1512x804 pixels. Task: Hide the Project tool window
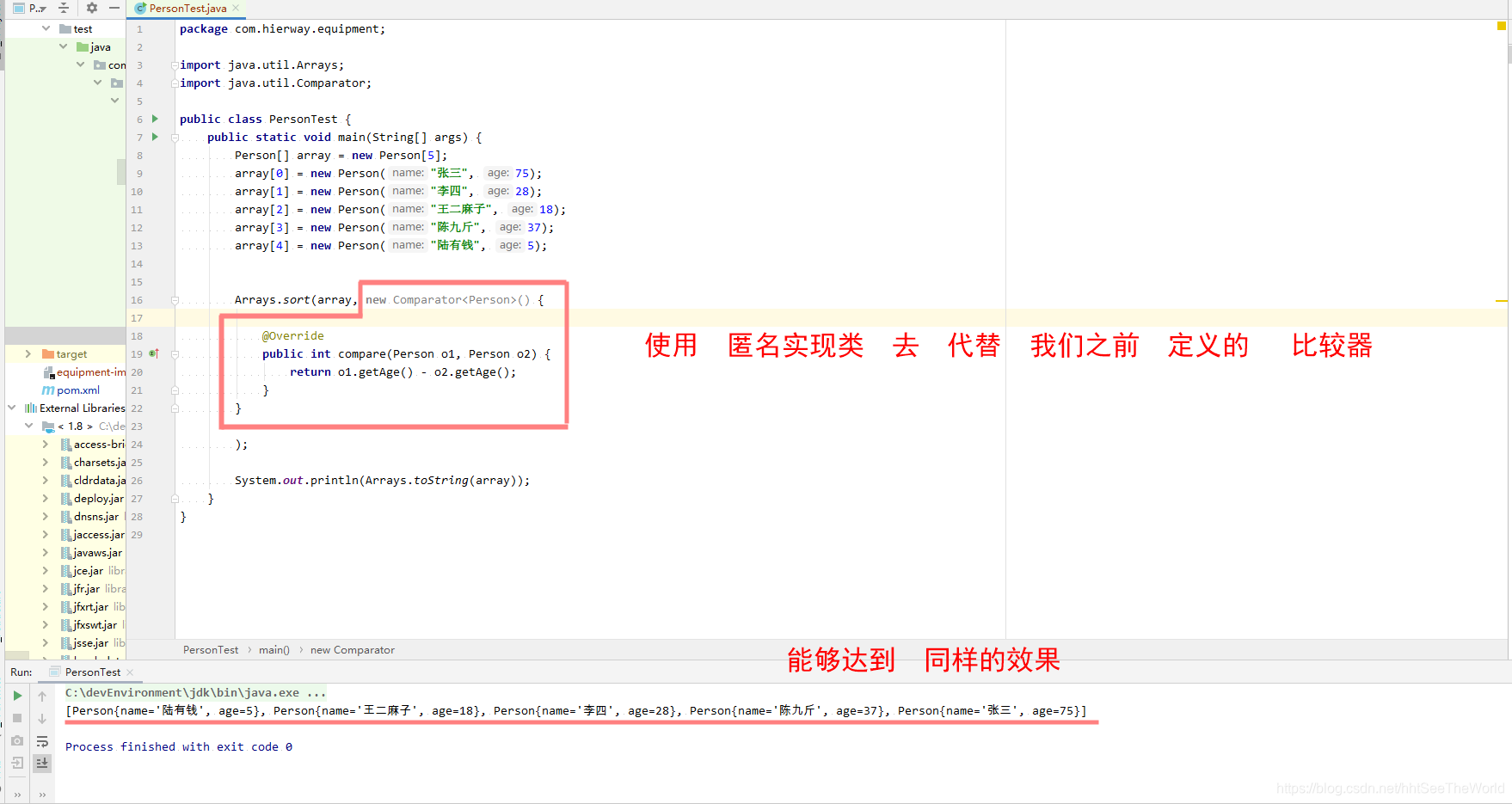pyautogui.click(x=114, y=8)
